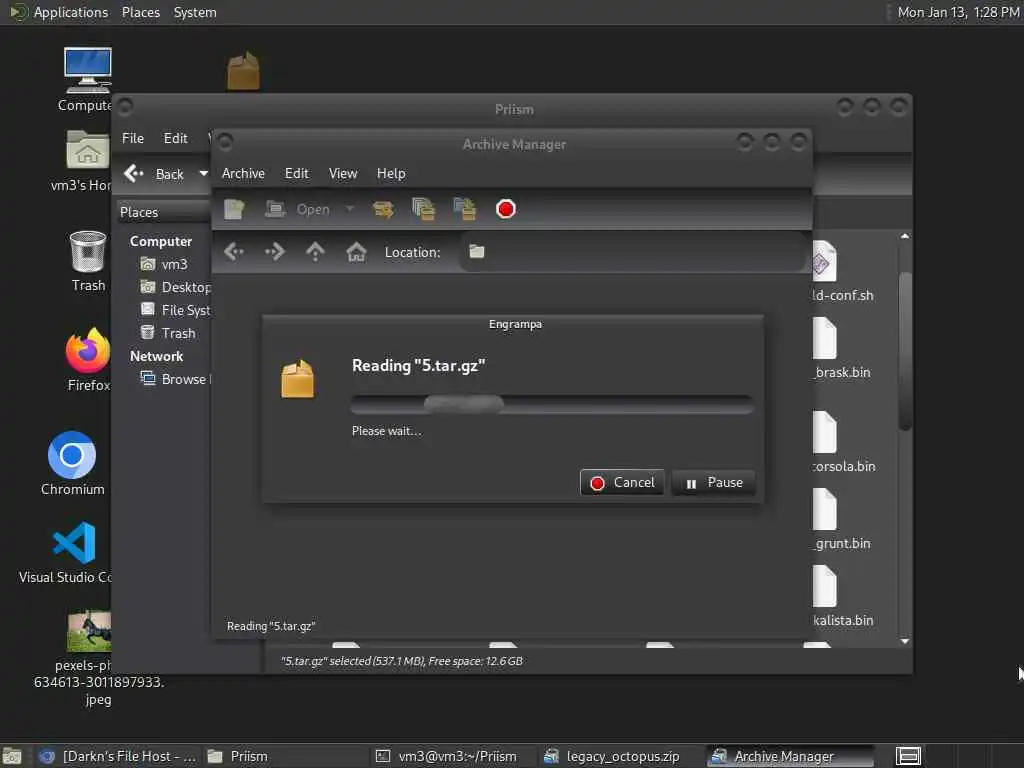The width and height of the screenshot is (1024, 768).
Task: Click the Location input field
Action: [x=632, y=252]
